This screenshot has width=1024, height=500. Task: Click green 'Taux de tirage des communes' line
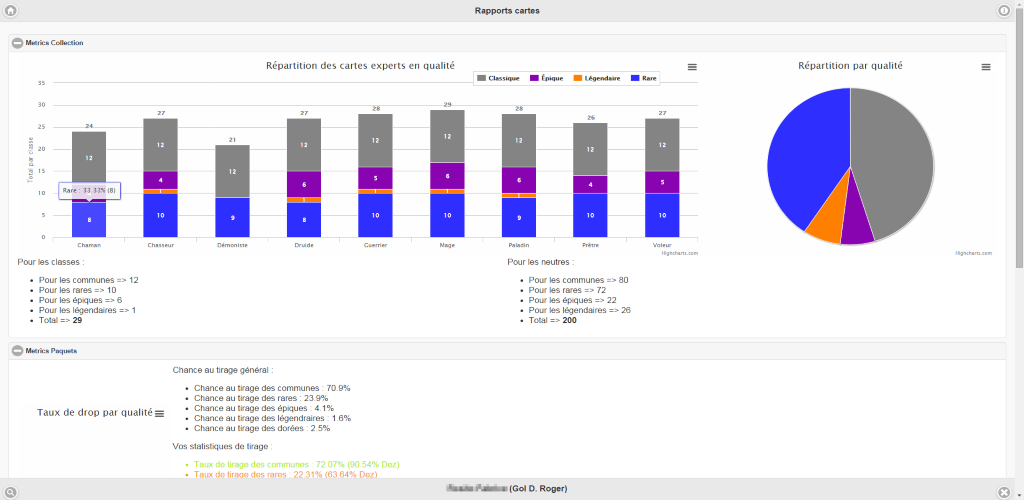click(x=296, y=464)
